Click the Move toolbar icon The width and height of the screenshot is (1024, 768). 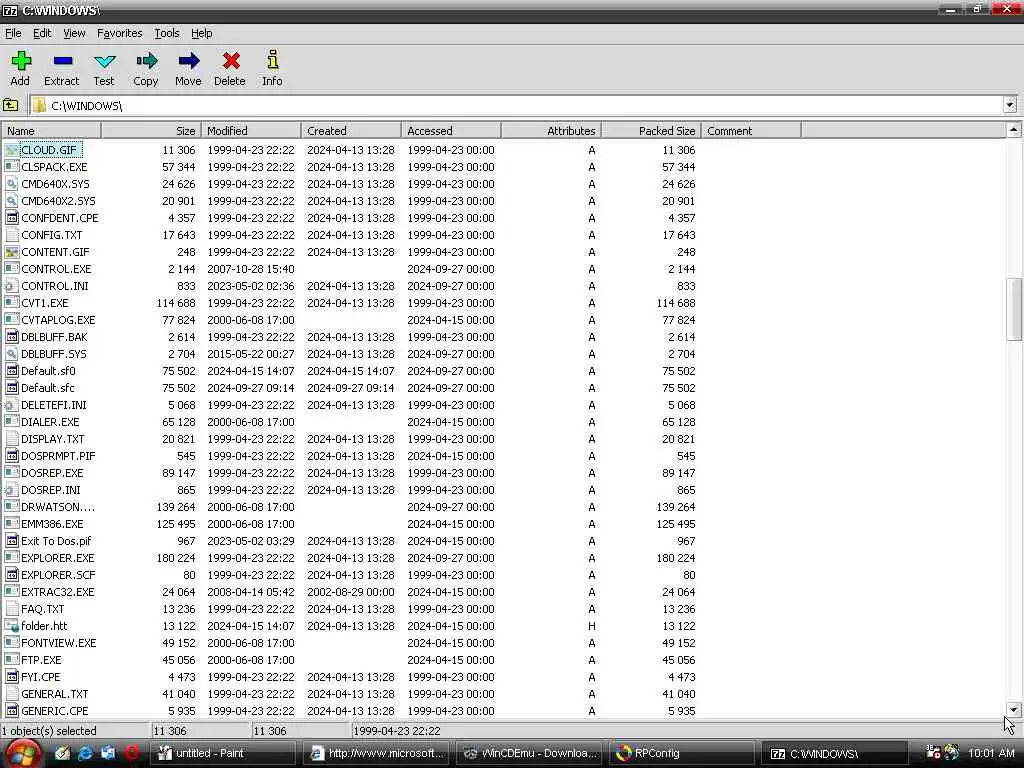[188, 61]
